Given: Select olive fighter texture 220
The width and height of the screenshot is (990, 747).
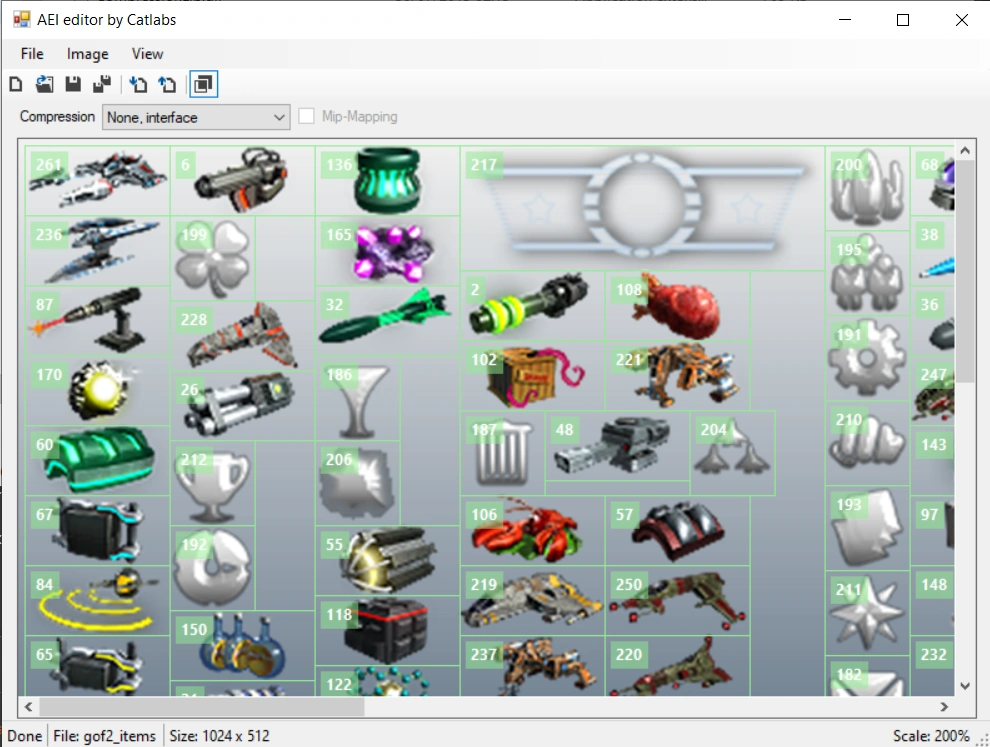Looking at the screenshot, I should pos(678,666).
